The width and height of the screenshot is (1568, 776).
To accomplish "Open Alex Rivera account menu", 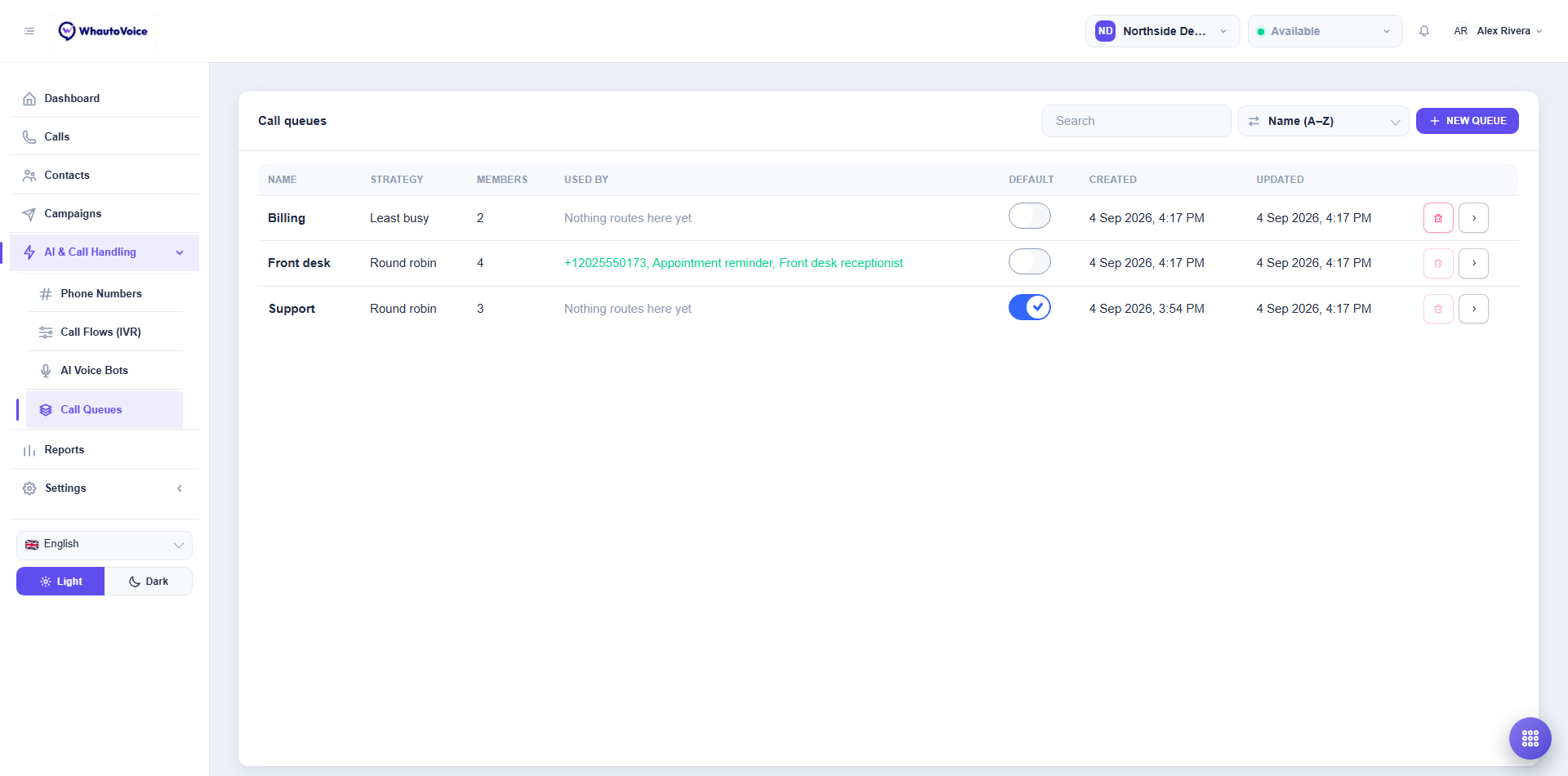I will 1498,31.
